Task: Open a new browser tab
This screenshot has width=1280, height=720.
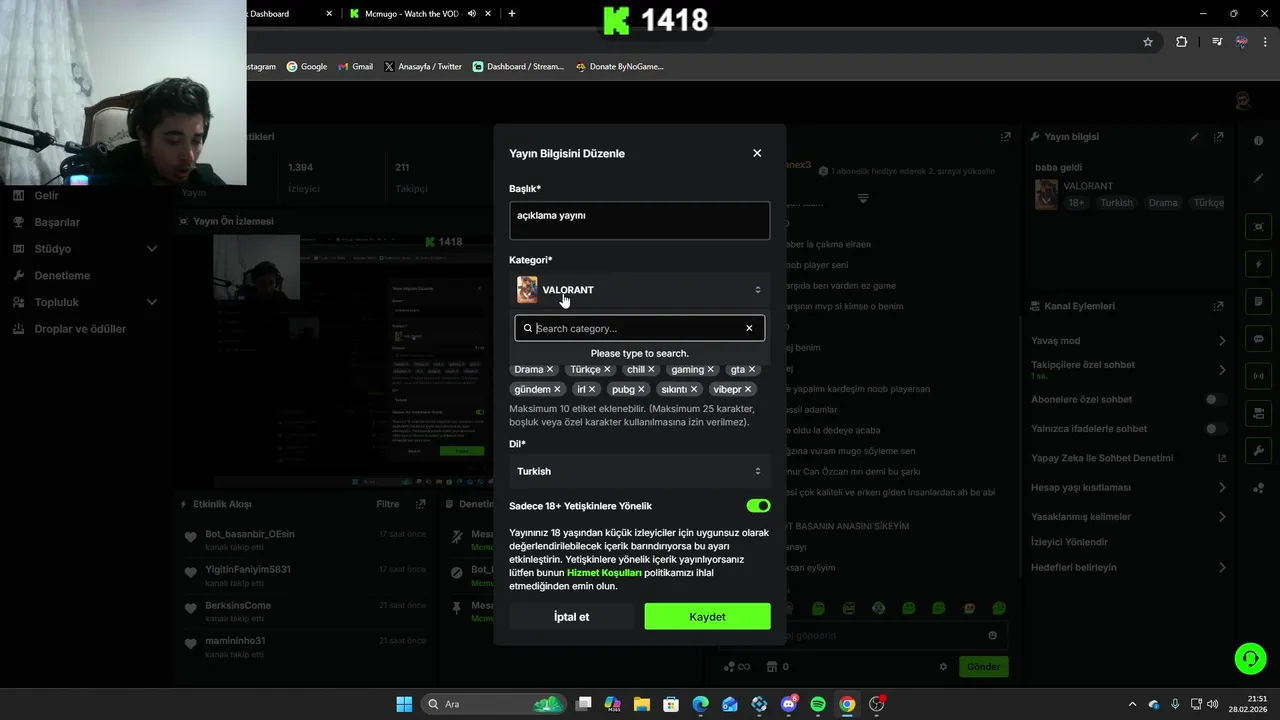Action: (512, 13)
